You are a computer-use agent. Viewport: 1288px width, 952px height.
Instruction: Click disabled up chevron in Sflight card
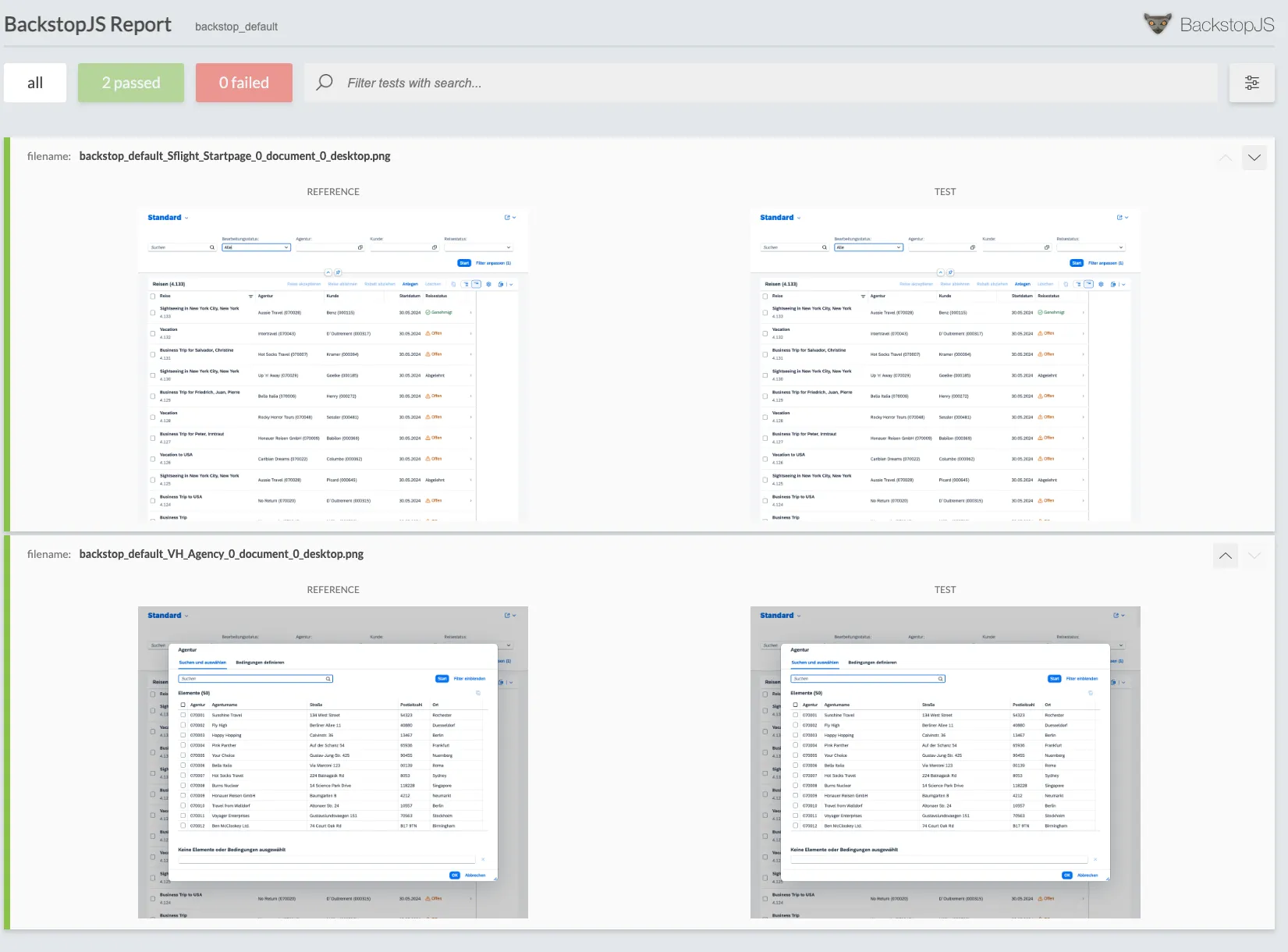1226,158
